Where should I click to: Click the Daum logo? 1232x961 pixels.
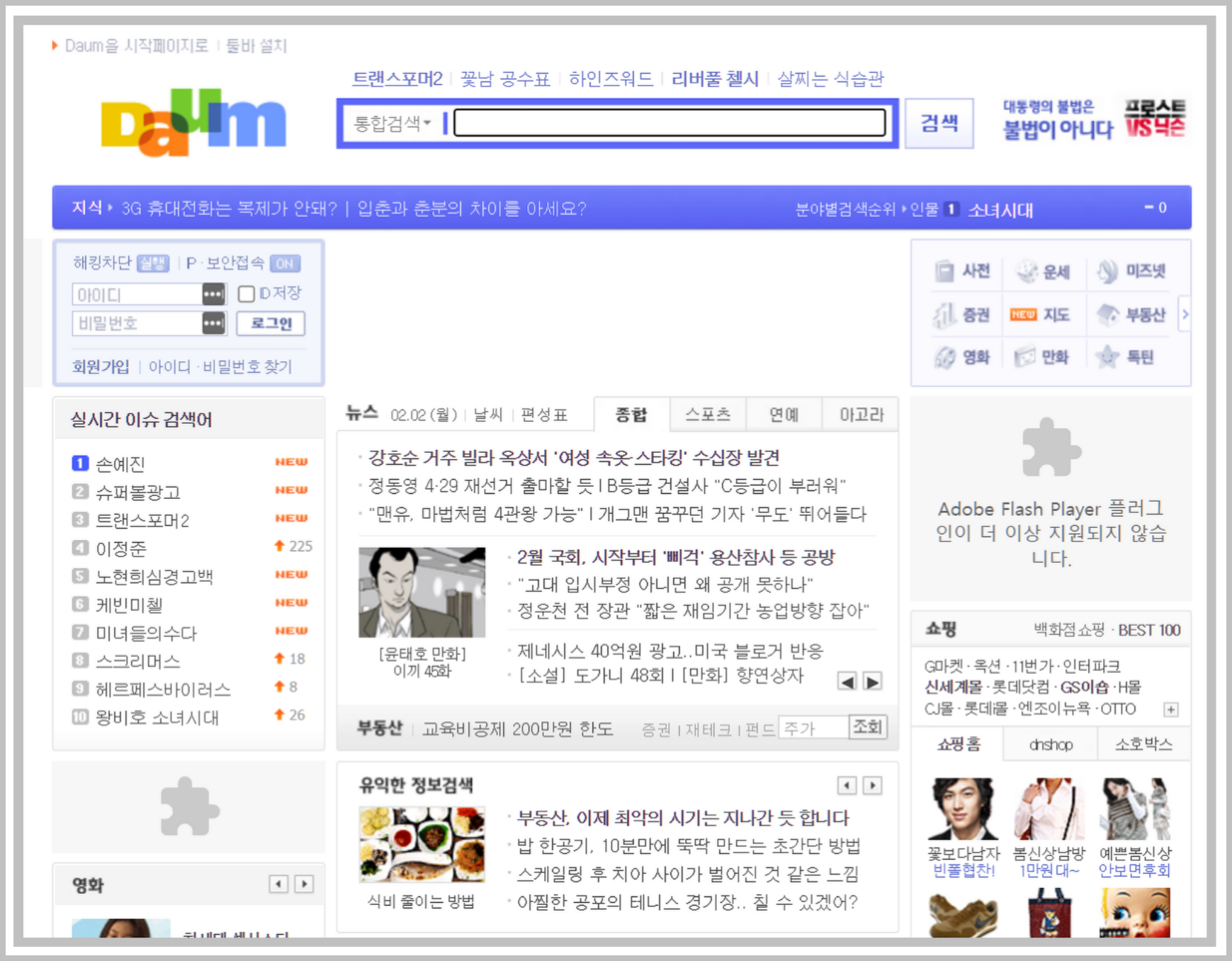pos(194,121)
